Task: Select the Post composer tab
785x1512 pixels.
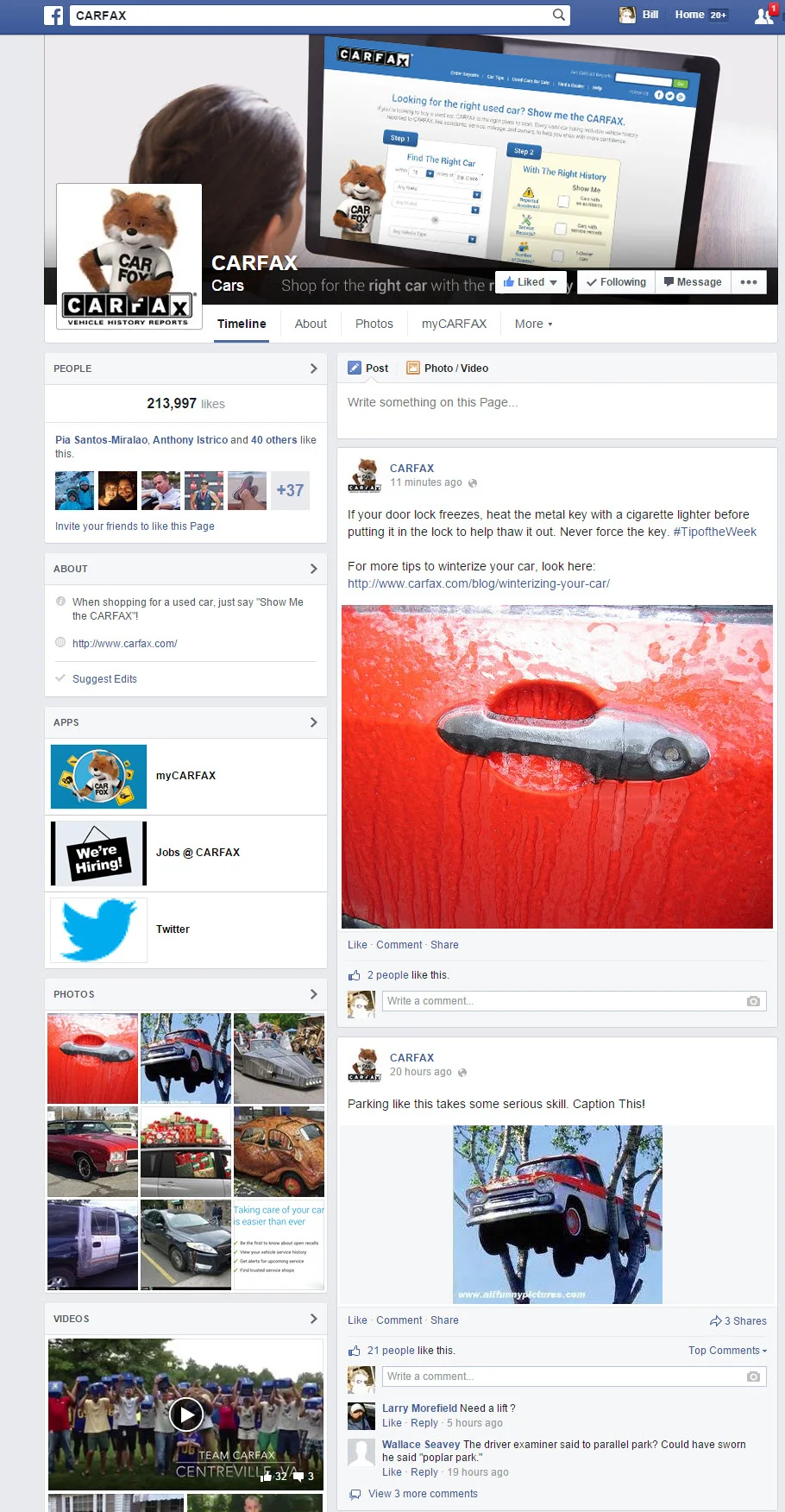Action: pos(368,368)
